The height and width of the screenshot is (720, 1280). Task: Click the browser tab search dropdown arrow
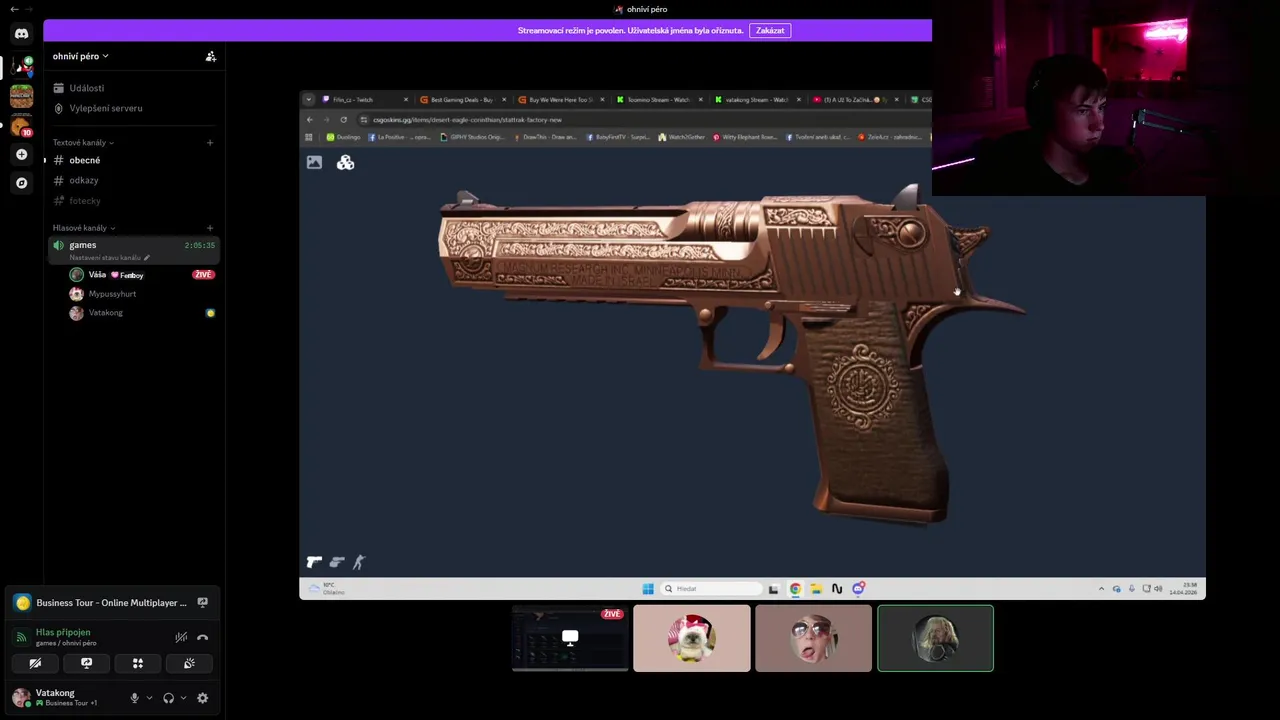pyautogui.click(x=309, y=100)
